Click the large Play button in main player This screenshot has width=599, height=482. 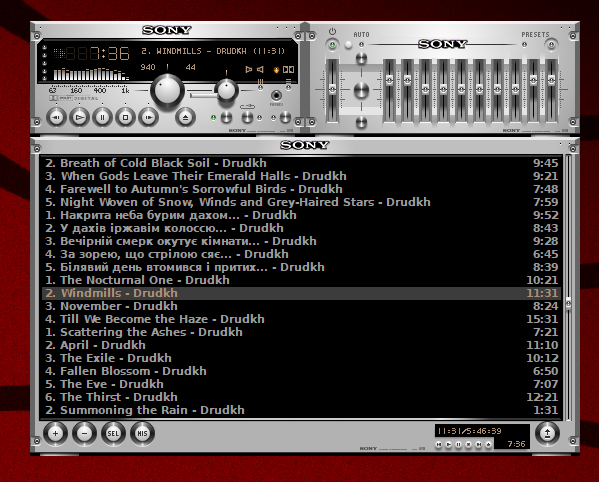point(79,117)
